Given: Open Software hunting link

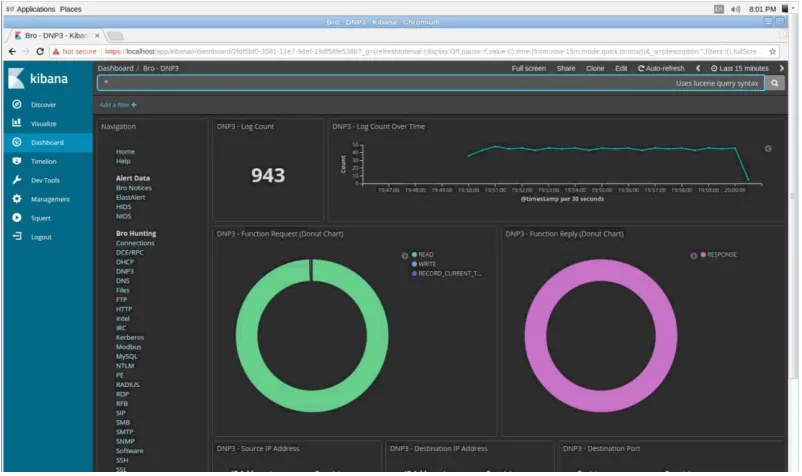Looking at the screenshot, I should click(129, 451).
